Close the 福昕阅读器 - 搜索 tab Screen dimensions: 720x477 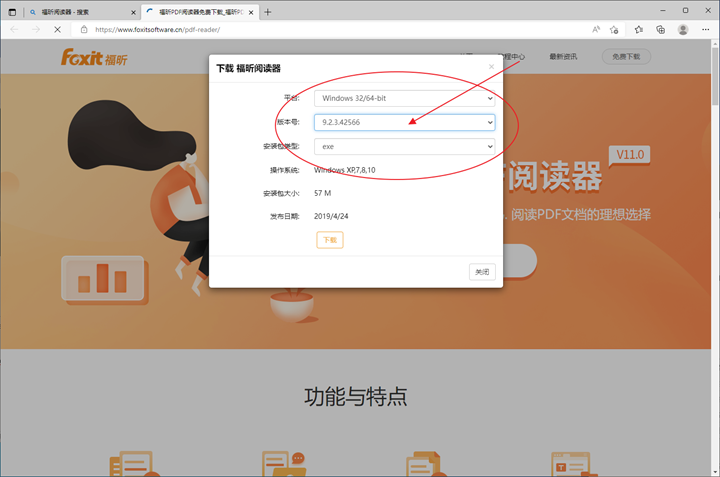[133, 12]
